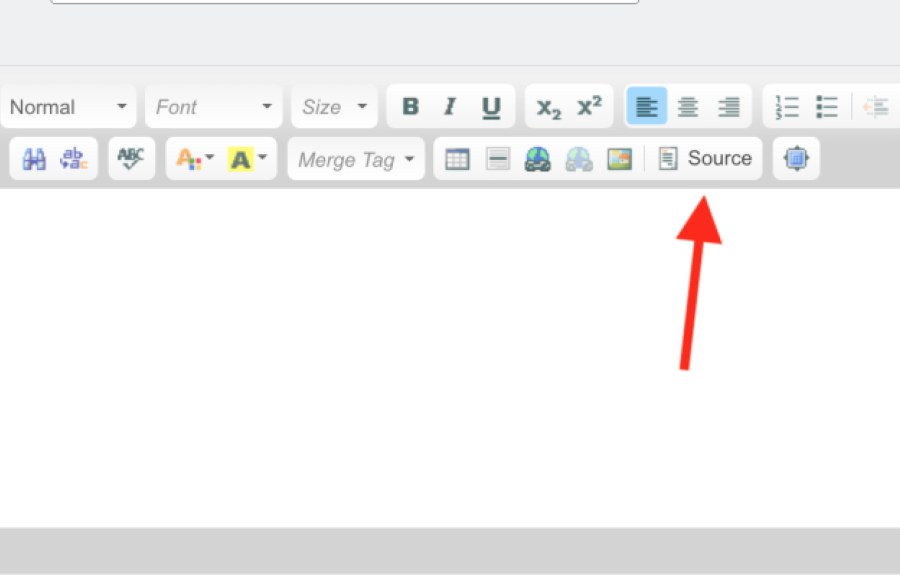This screenshot has height=575, width=900.
Task: Insert an image
Action: [619, 159]
